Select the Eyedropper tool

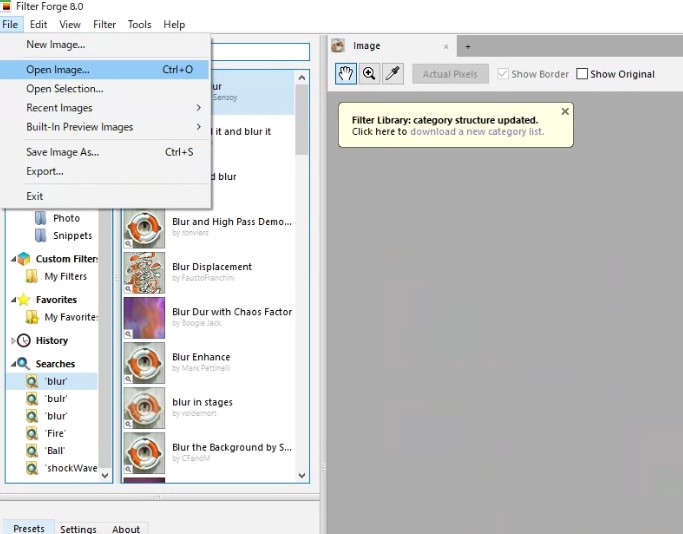click(392, 74)
